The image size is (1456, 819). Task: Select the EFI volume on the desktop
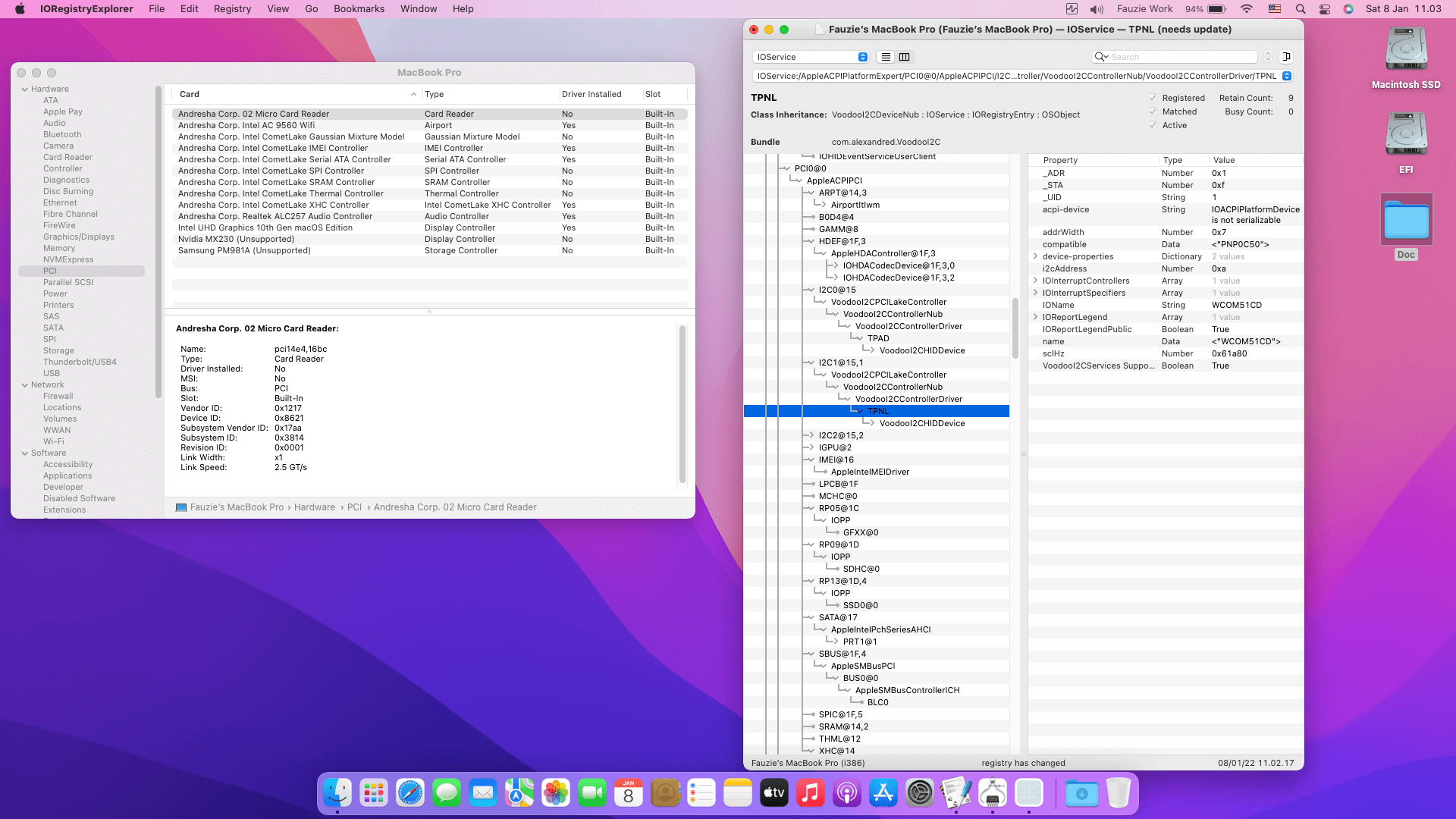click(1406, 143)
